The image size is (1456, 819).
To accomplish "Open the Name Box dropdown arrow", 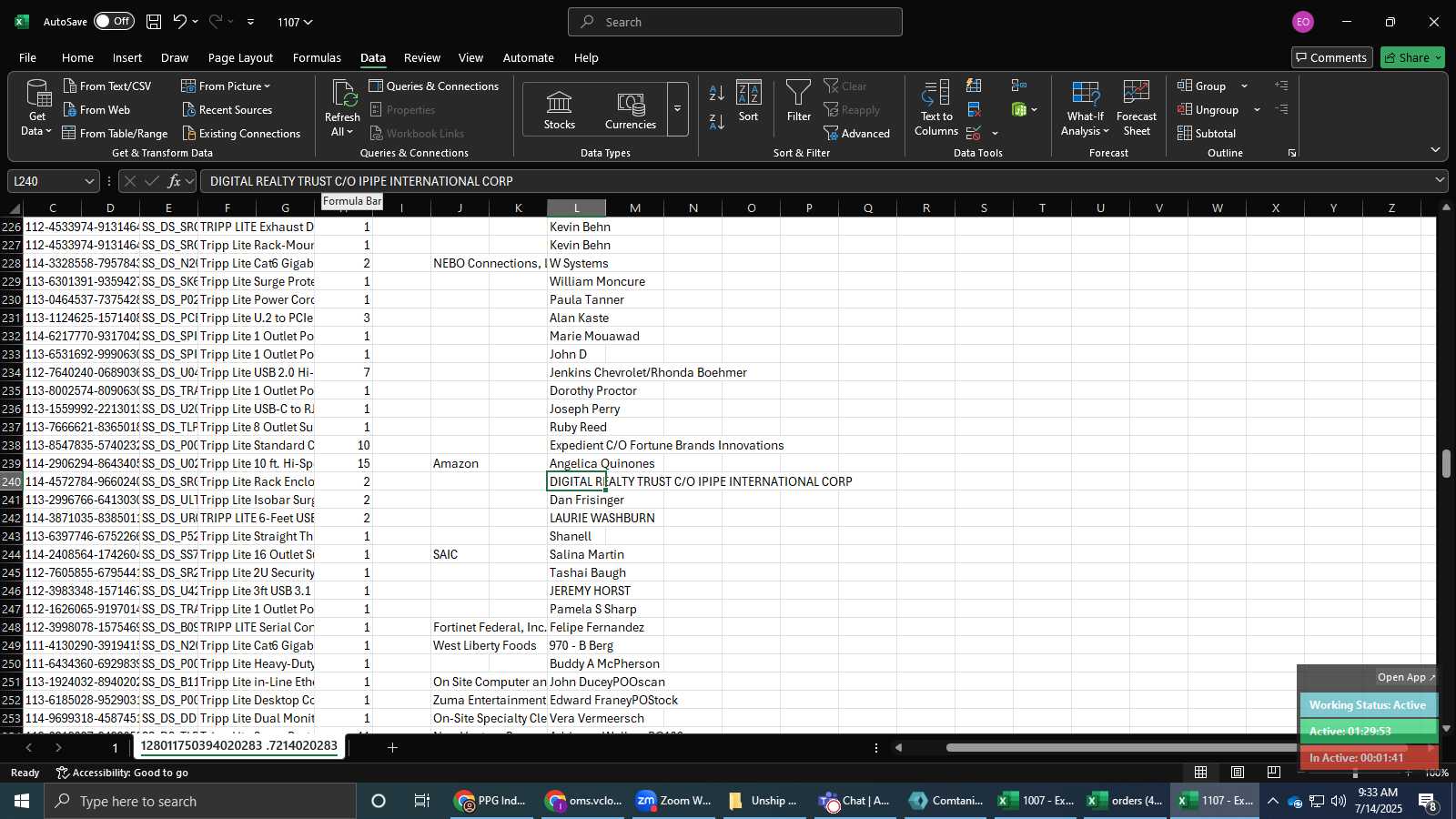I will tap(89, 181).
